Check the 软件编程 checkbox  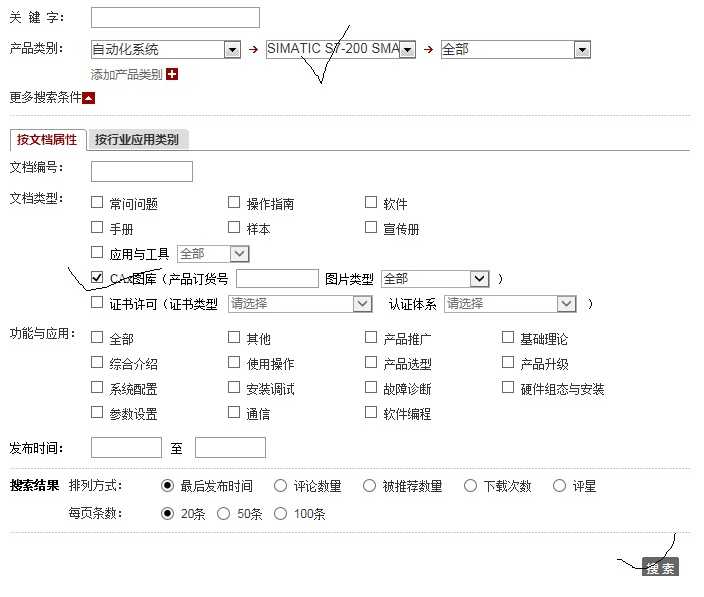(x=371, y=412)
